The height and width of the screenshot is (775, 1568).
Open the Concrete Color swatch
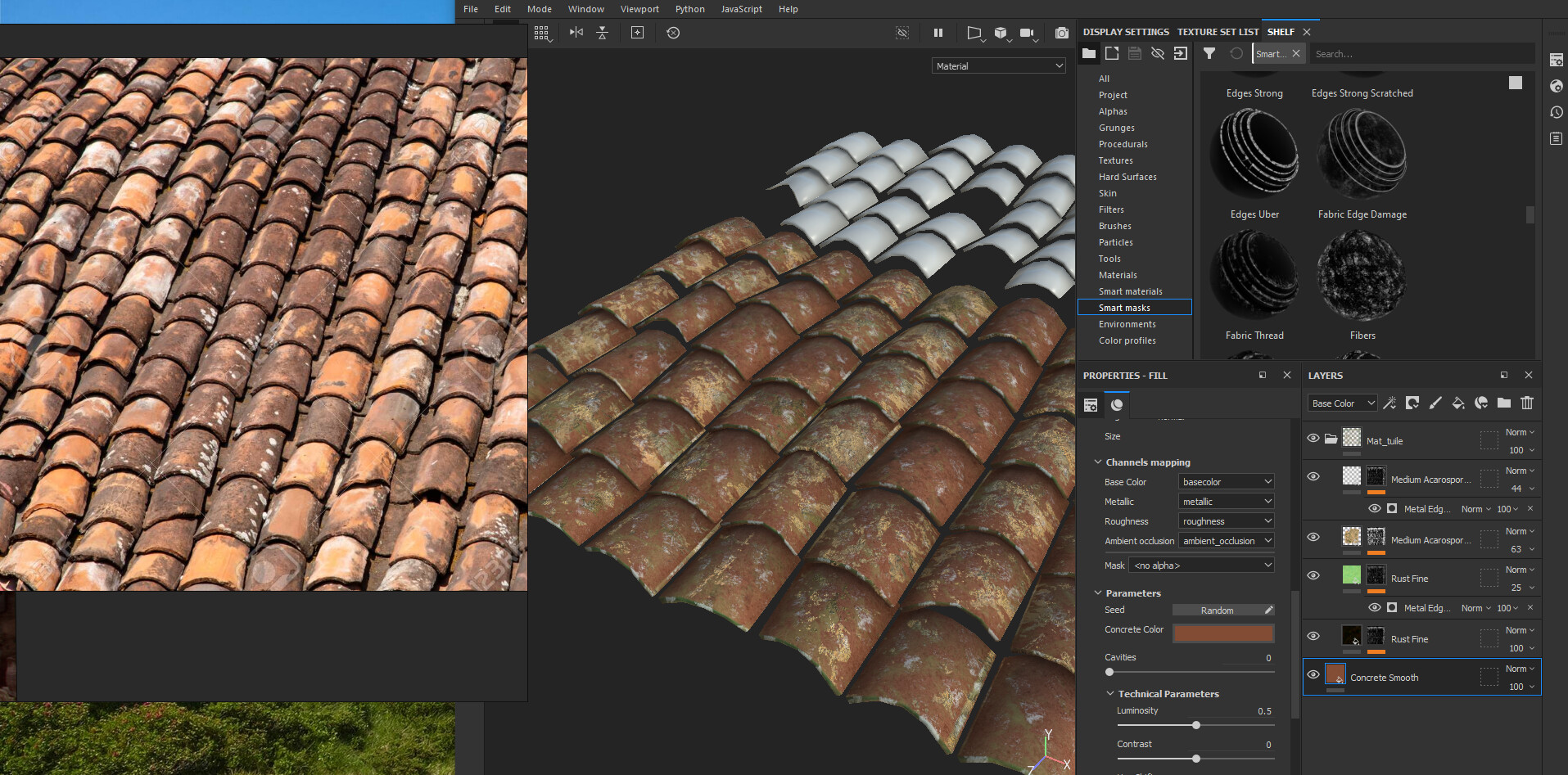(x=1223, y=633)
